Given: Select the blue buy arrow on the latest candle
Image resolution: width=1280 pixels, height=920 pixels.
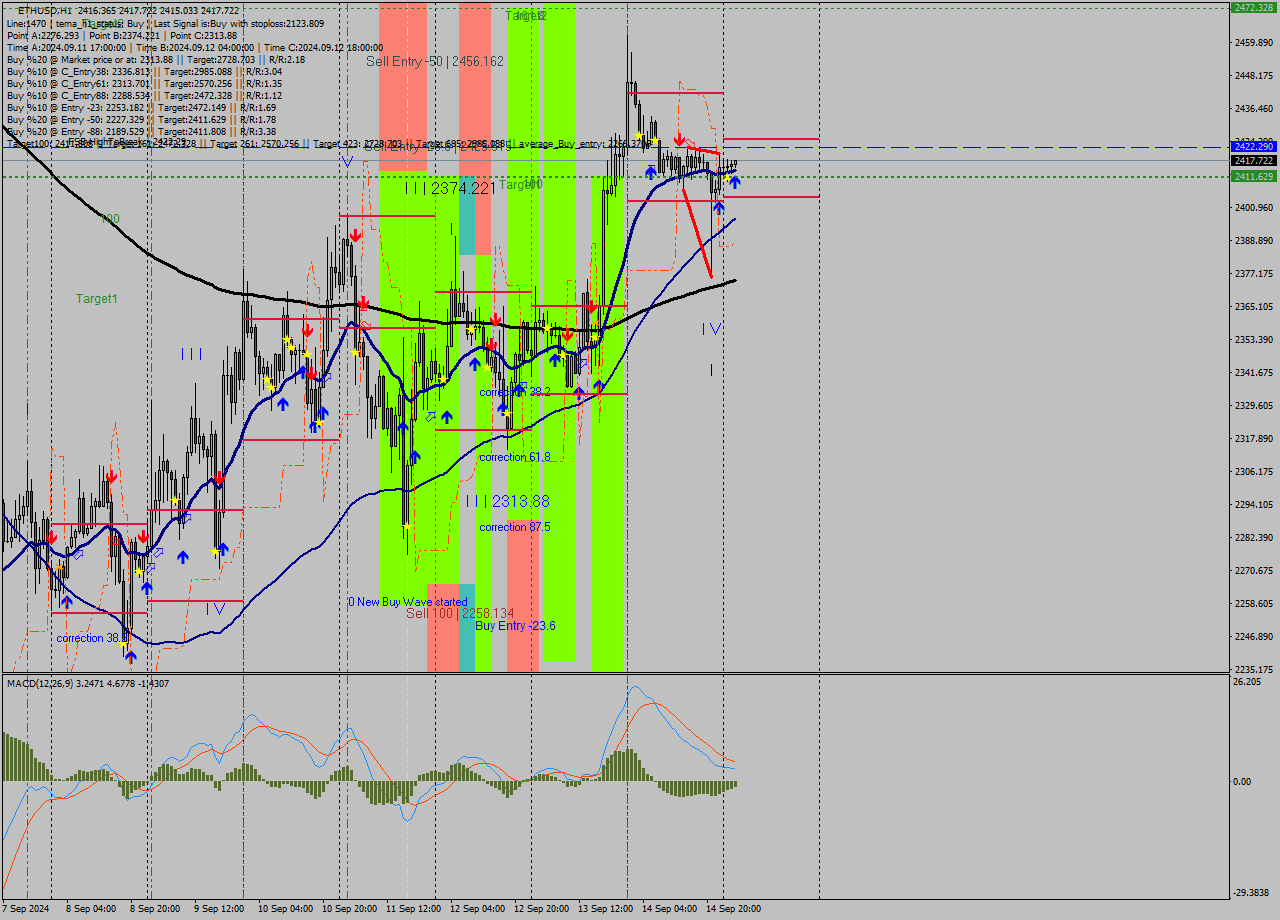Looking at the screenshot, I should click(735, 182).
